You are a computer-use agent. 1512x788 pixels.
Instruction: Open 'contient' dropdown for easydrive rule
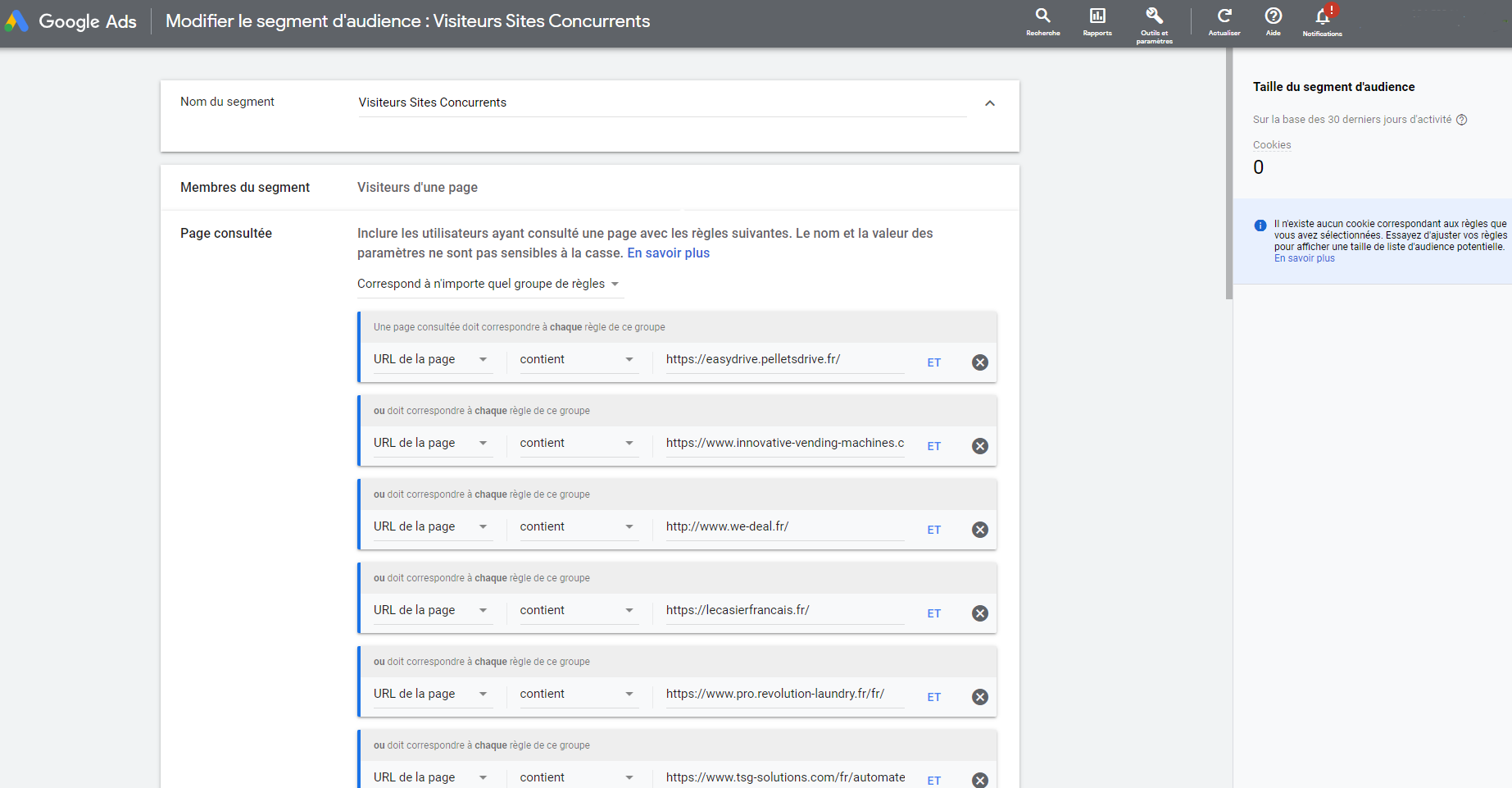tap(579, 359)
